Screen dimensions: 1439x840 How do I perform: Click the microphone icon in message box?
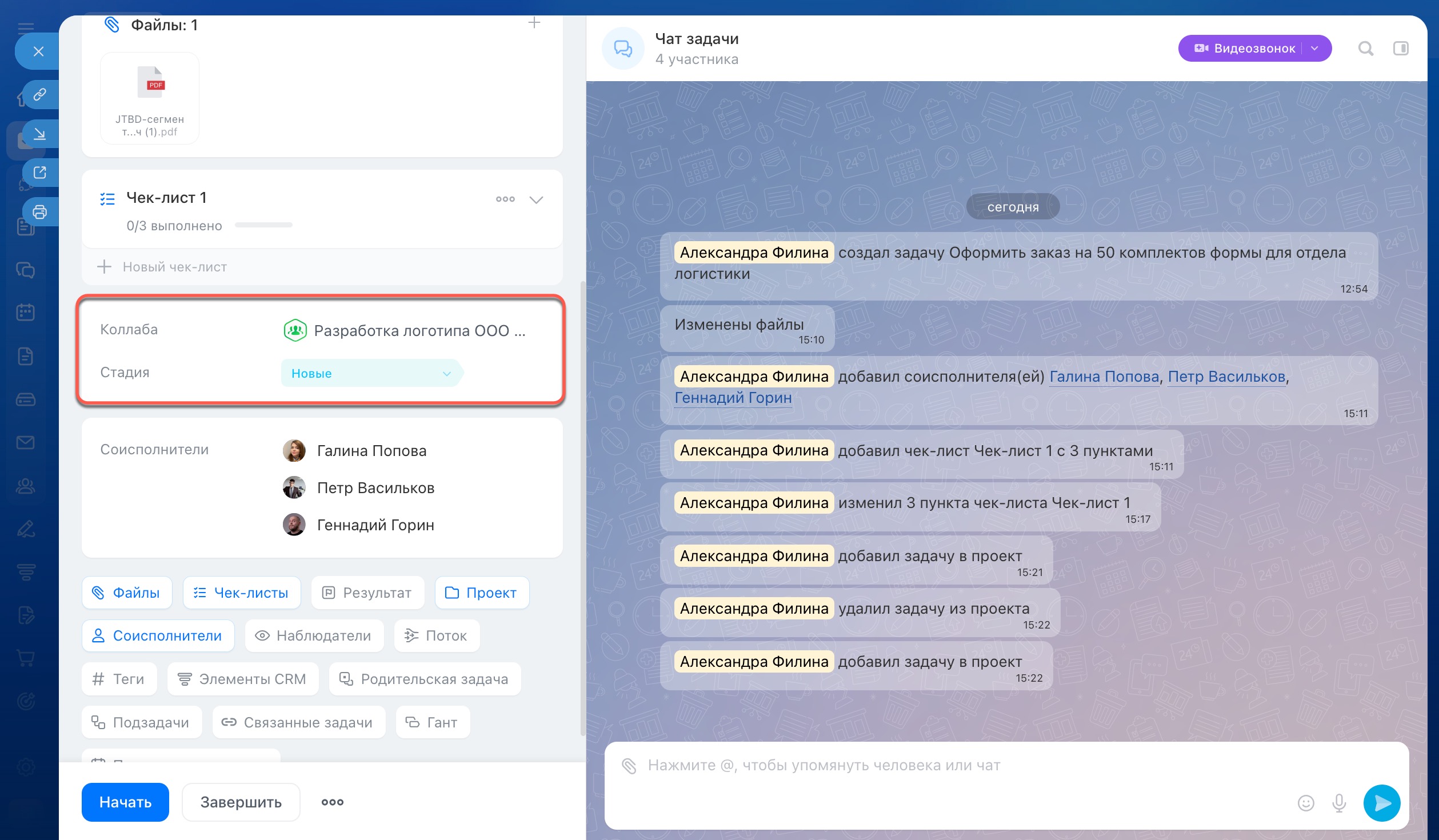point(1338,803)
